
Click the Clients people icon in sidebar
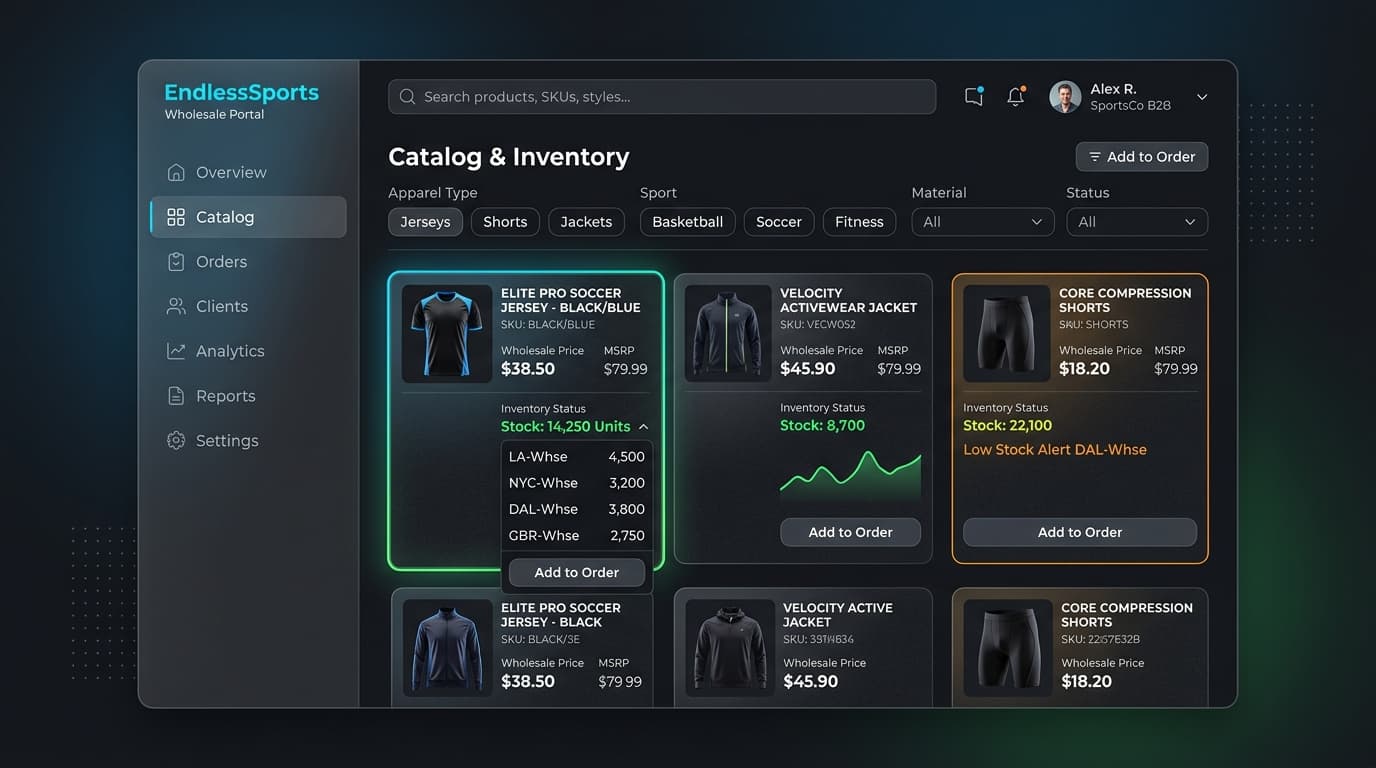tap(176, 307)
